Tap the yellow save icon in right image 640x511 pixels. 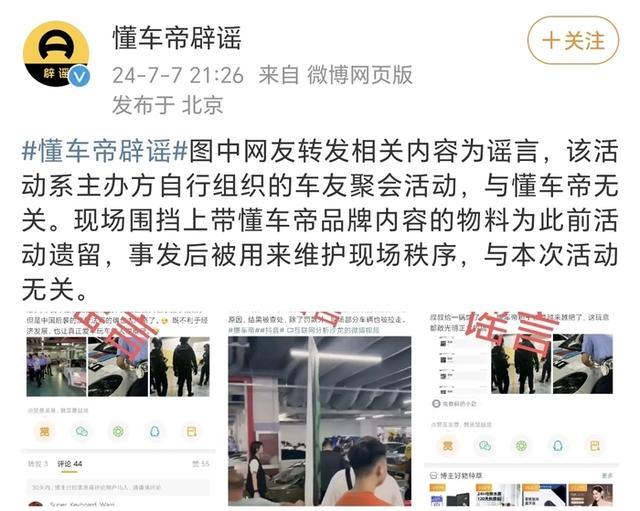click(595, 446)
